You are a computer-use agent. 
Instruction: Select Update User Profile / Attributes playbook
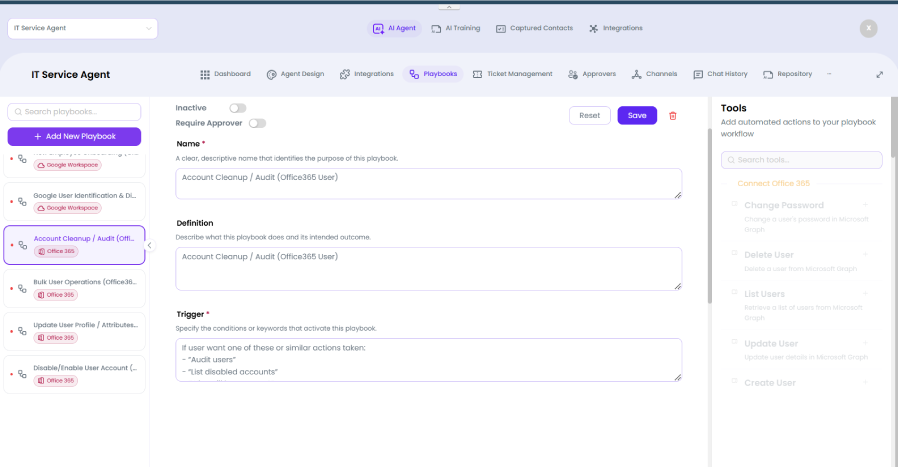tap(74, 331)
